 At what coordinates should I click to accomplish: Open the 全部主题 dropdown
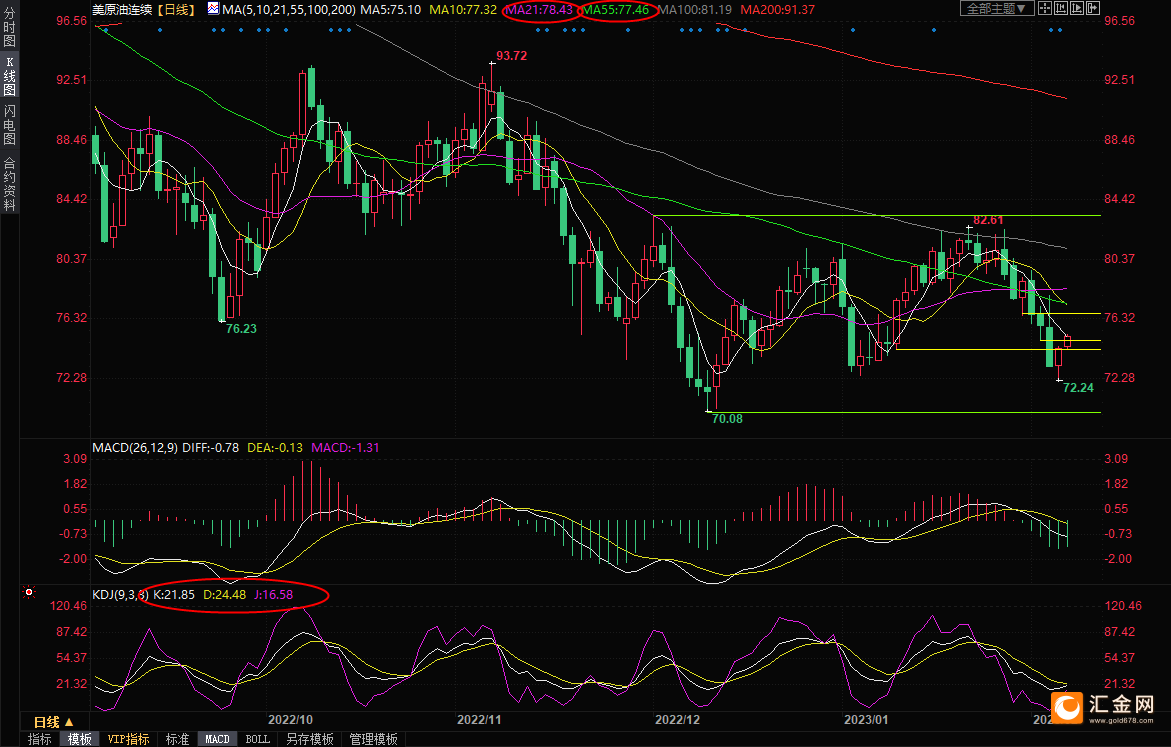996,8
